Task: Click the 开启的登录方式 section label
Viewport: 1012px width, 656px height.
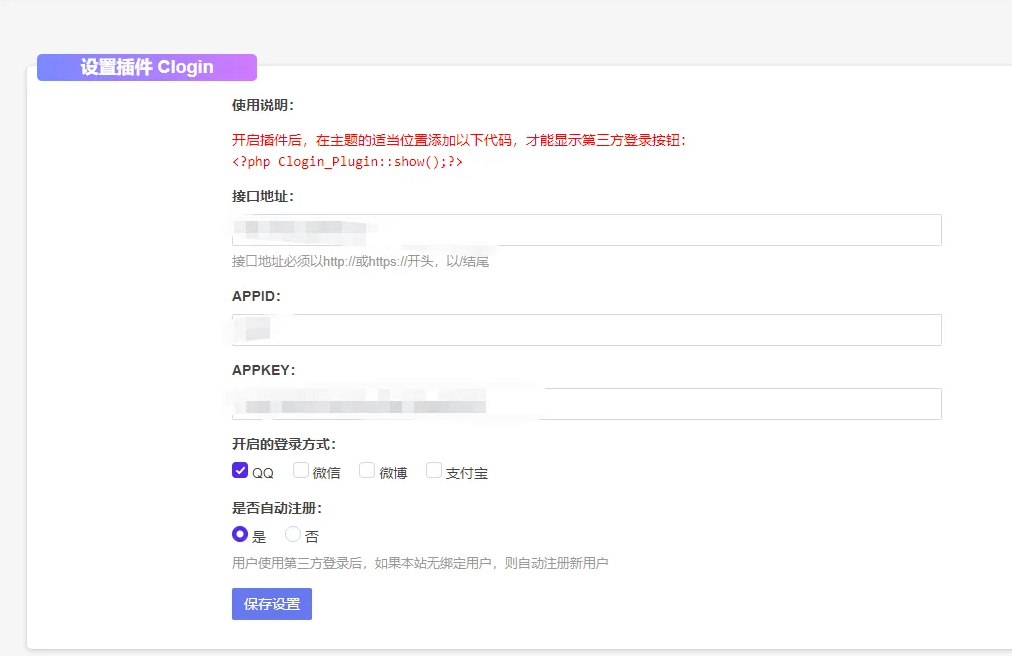Action: (x=284, y=444)
